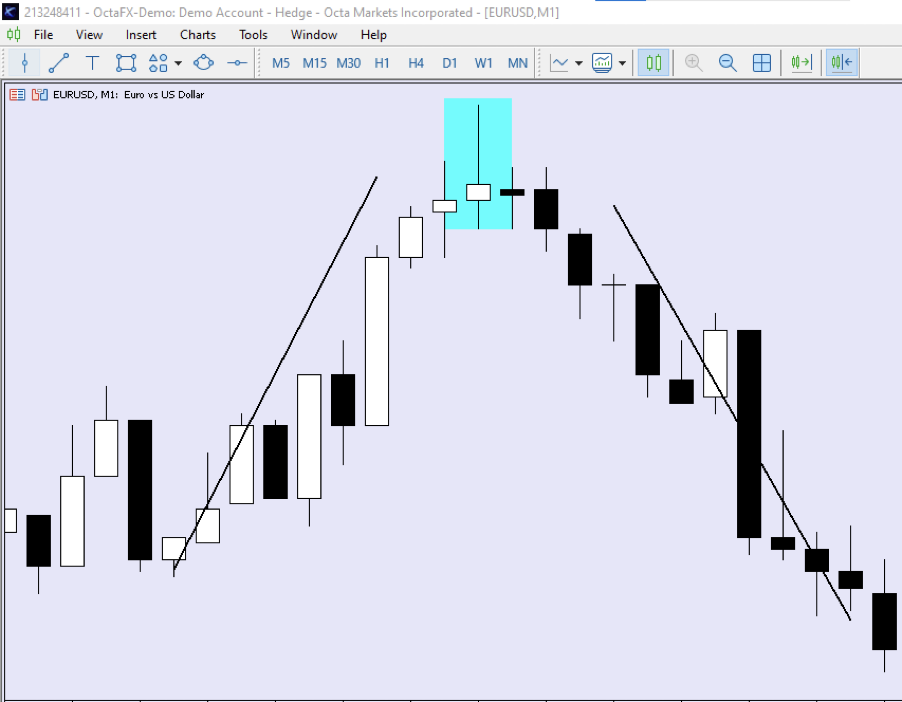The width and height of the screenshot is (902, 702).
Task: Switch to MN timeframe
Action: coord(518,63)
